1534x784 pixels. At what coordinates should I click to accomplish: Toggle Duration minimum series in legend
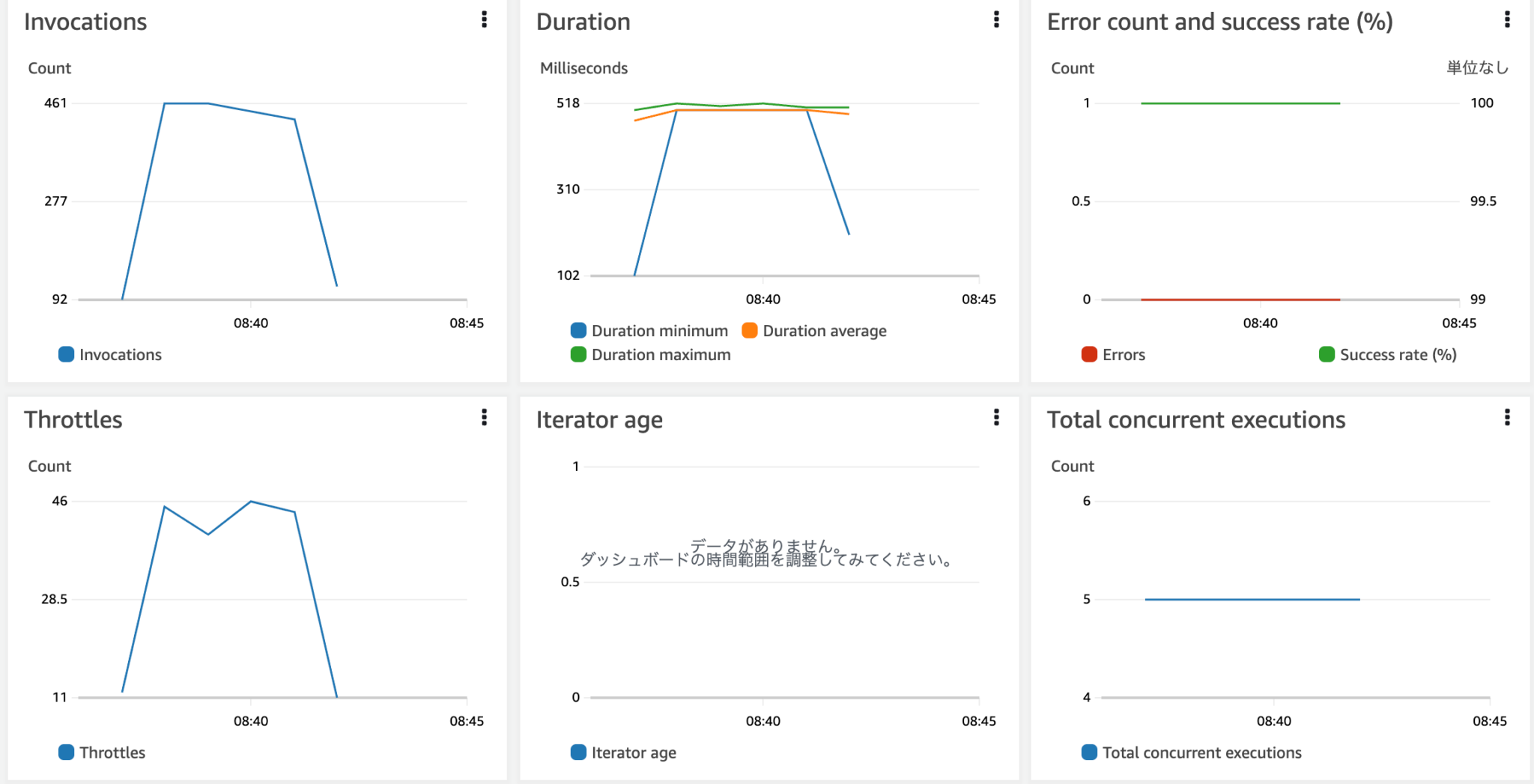coord(649,331)
